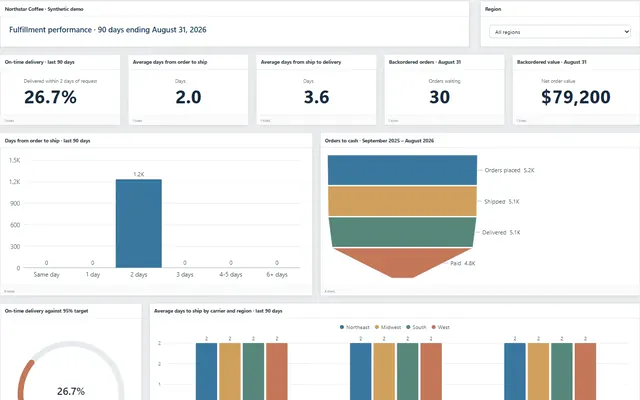Image resolution: width=640 pixels, height=400 pixels.
Task: Click the Paid 4.8K funnel label
Action: click(463, 263)
